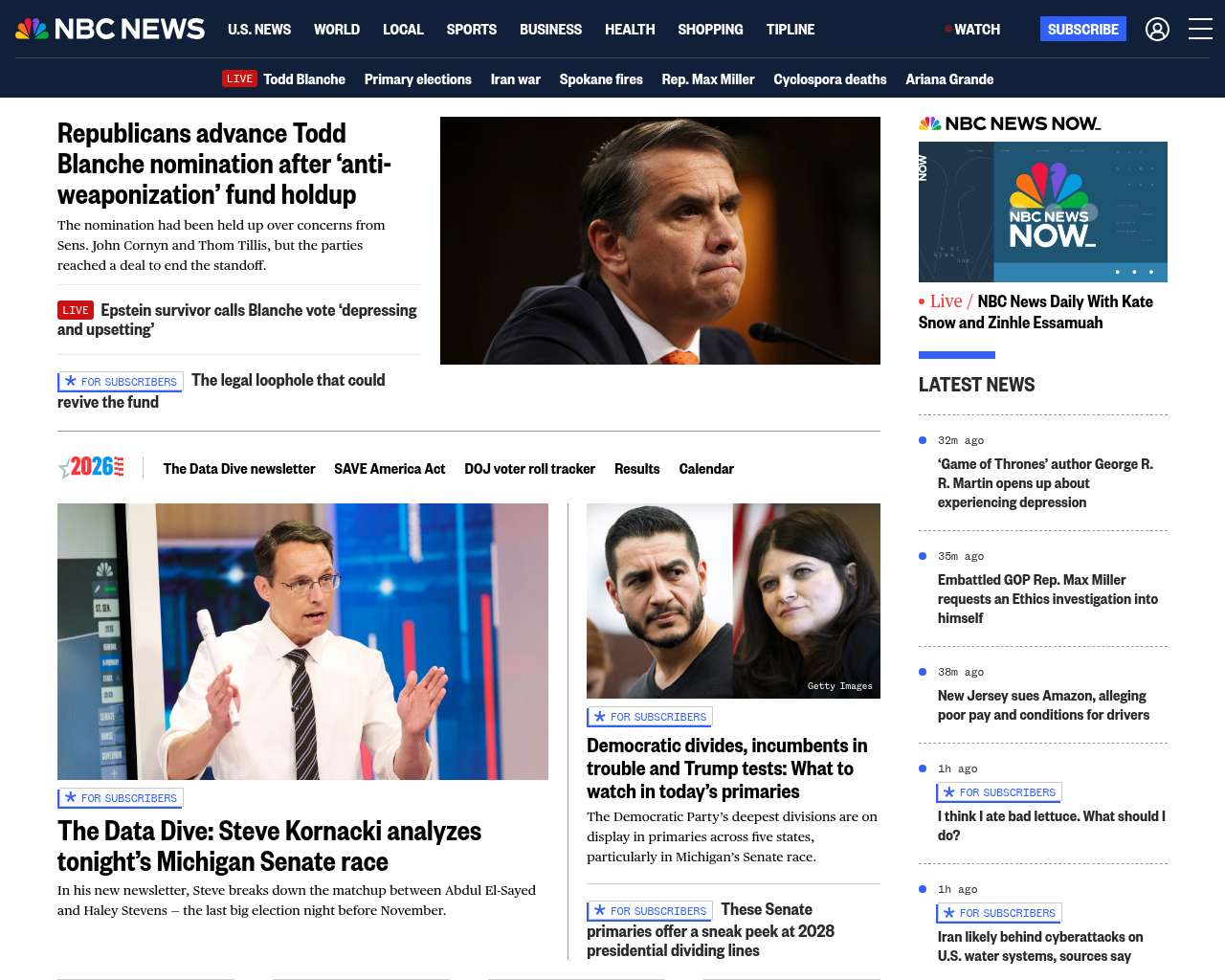This screenshot has width=1225, height=980.
Task: Open Local section
Action: coord(403,30)
